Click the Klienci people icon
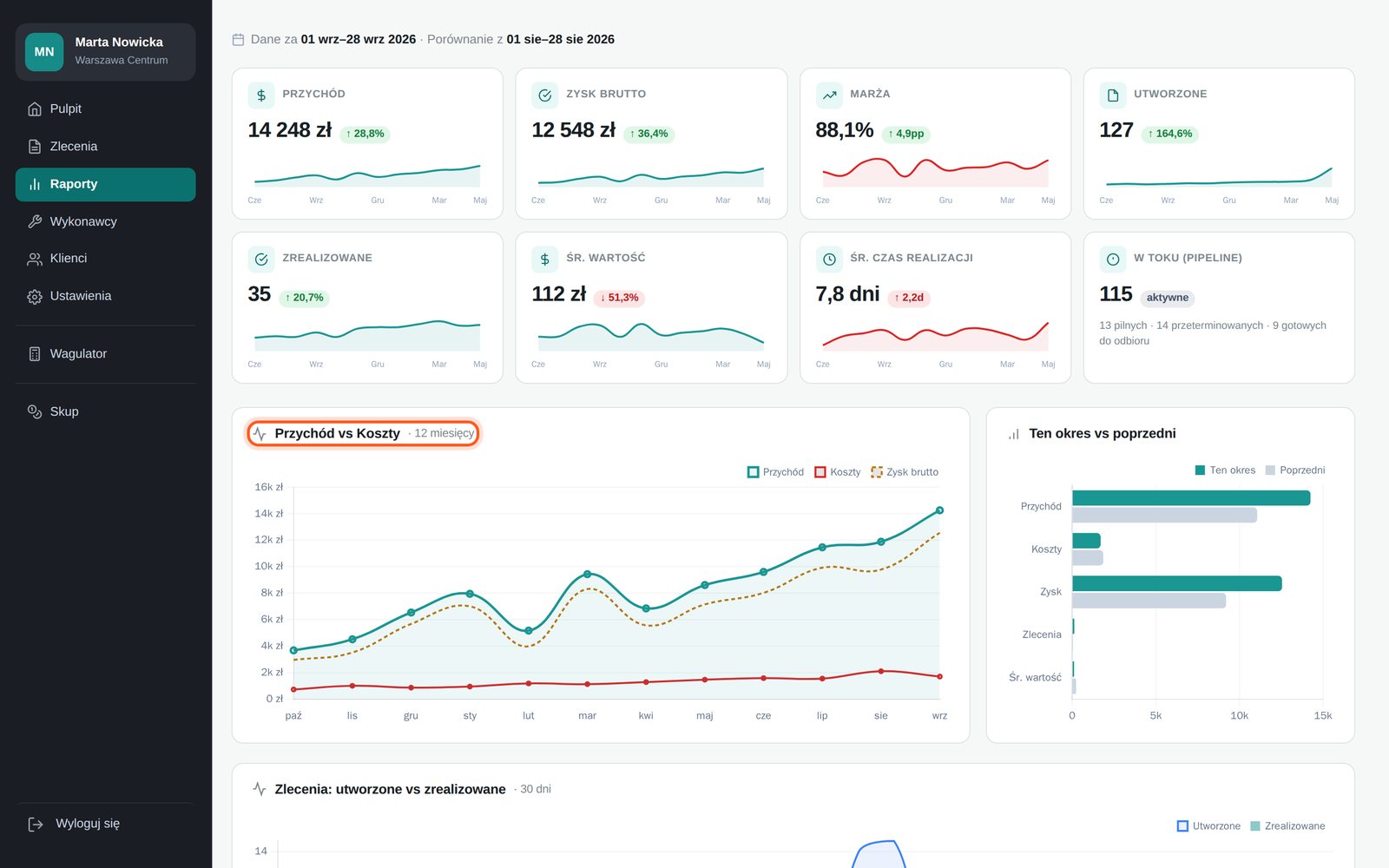The width and height of the screenshot is (1389, 868). (x=35, y=259)
